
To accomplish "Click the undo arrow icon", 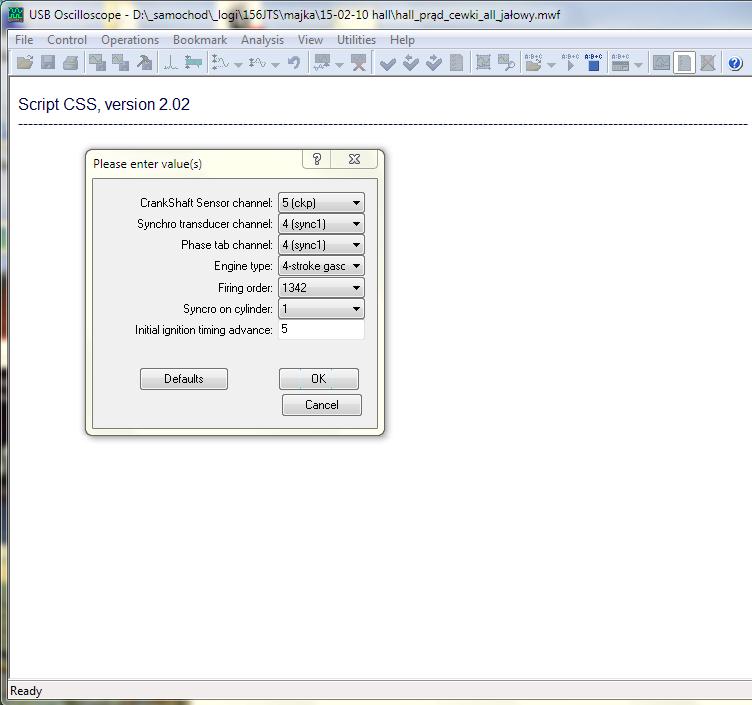I will (x=294, y=63).
